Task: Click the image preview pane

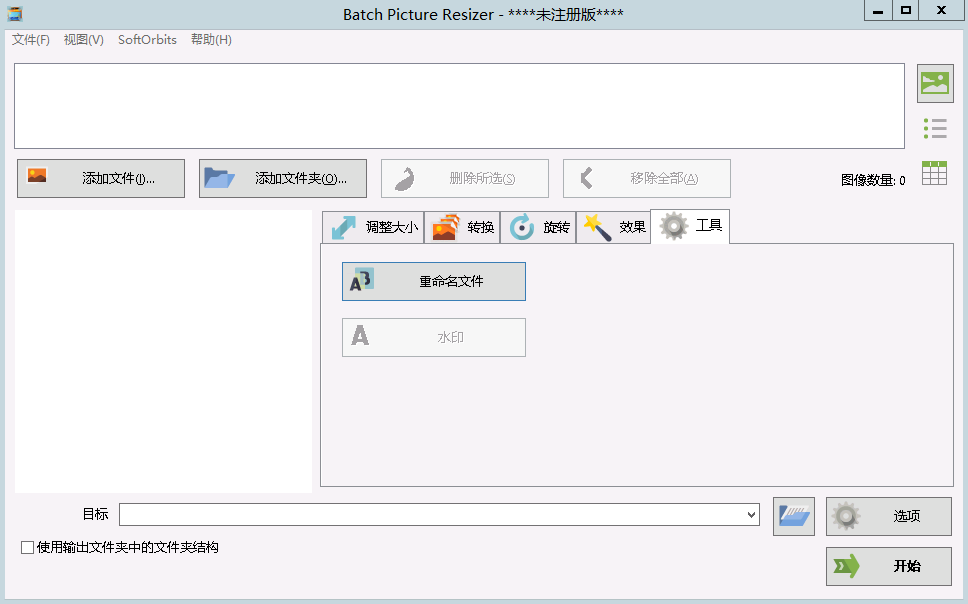Action: point(164,351)
